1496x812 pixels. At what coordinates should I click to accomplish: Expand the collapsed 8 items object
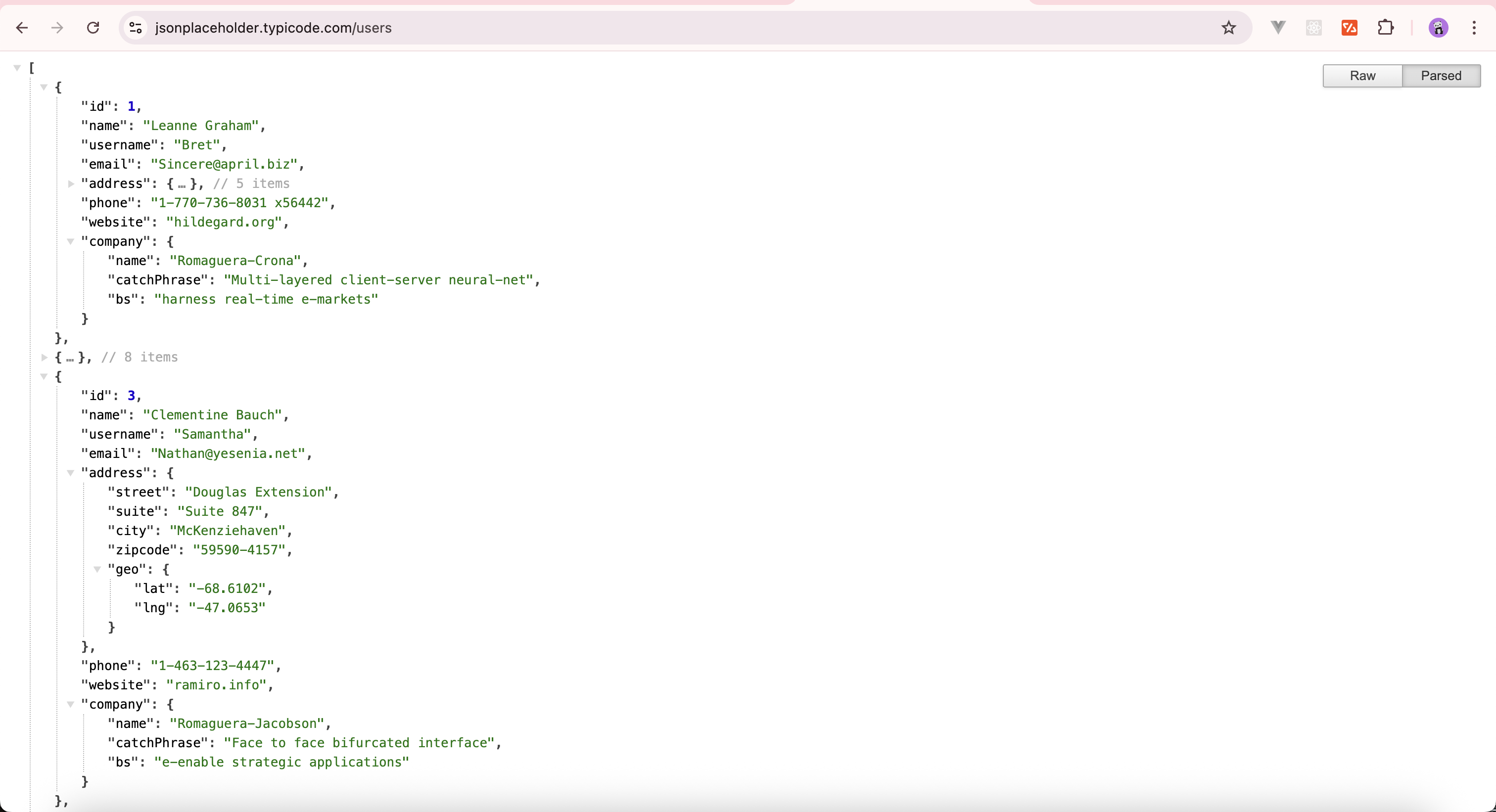click(x=44, y=358)
